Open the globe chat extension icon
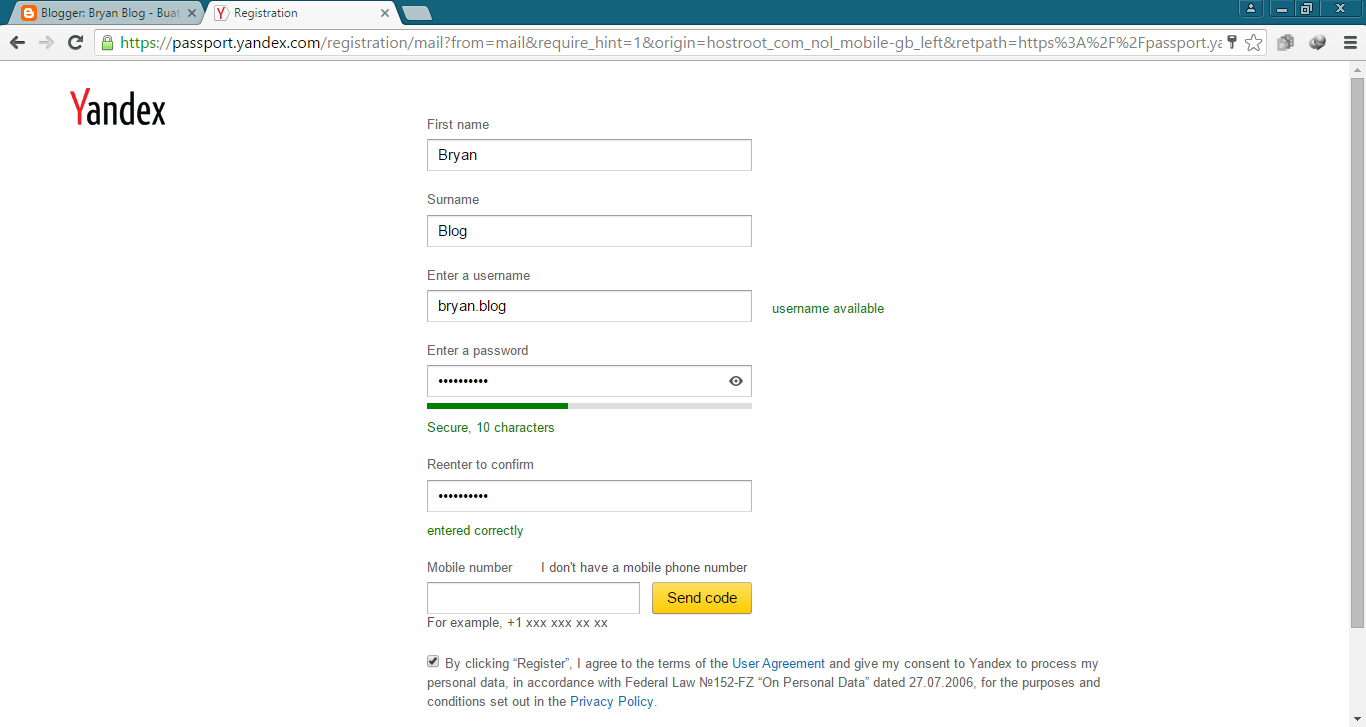The image size is (1366, 727). click(x=1318, y=43)
